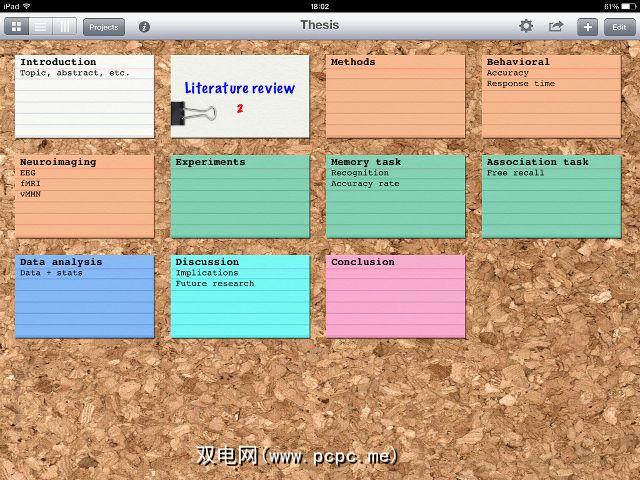Open the Behavioral card
The height and width of the screenshot is (480, 640).
pos(551,97)
